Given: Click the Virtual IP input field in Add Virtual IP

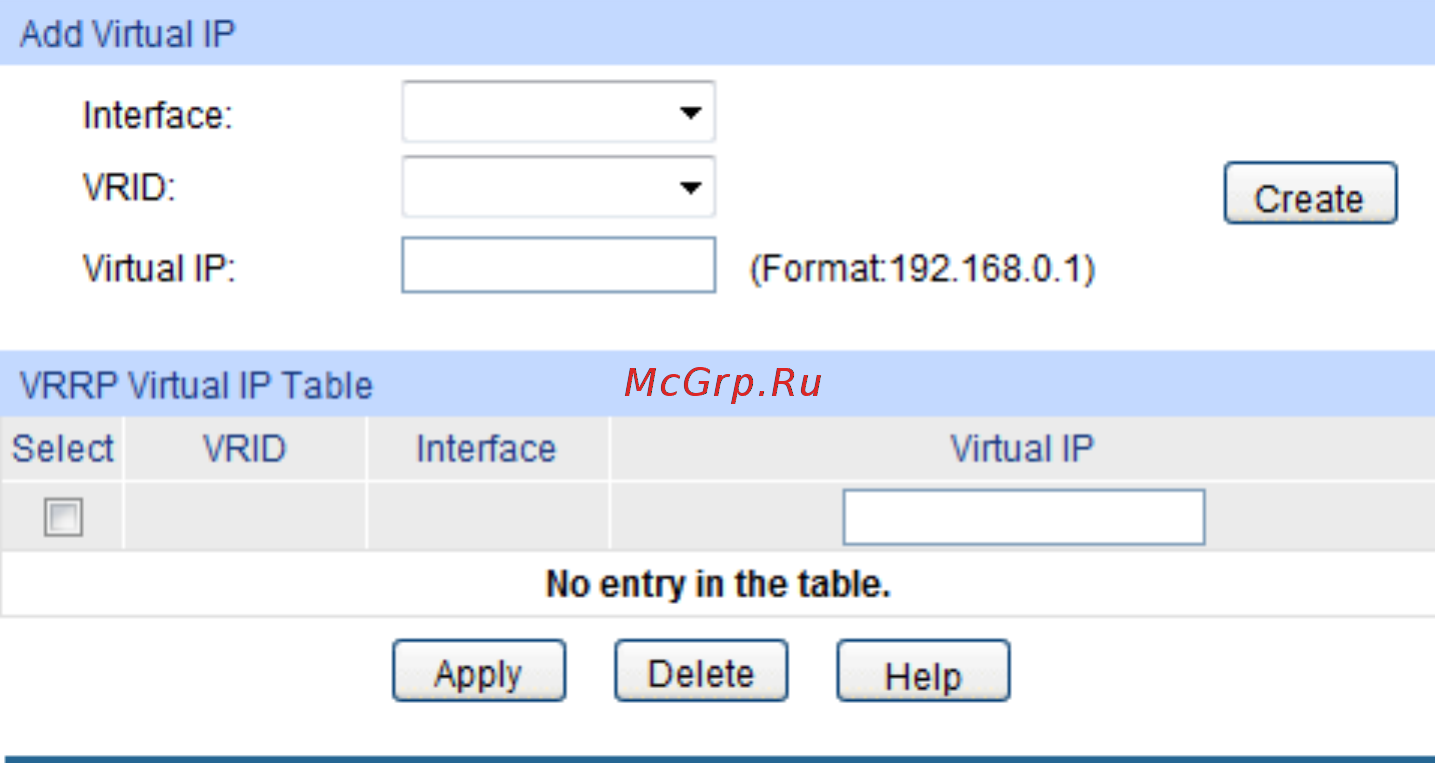Looking at the screenshot, I should pyautogui.click(x=558, y=265).
